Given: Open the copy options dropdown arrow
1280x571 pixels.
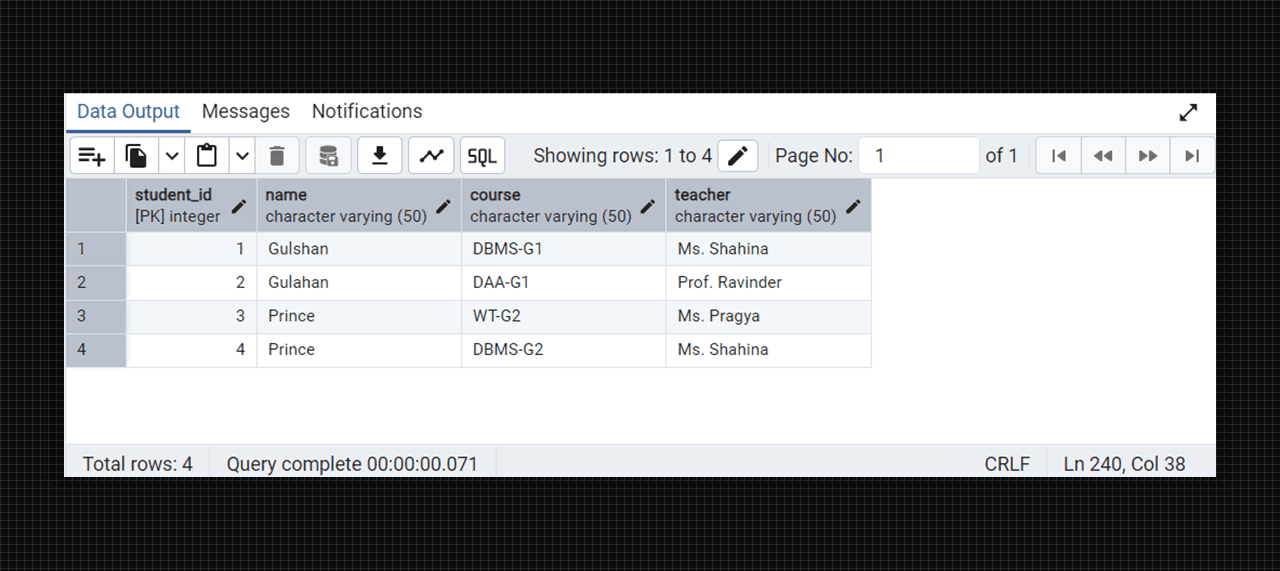Looking at the screenshot, I should [x=172, y=156].
